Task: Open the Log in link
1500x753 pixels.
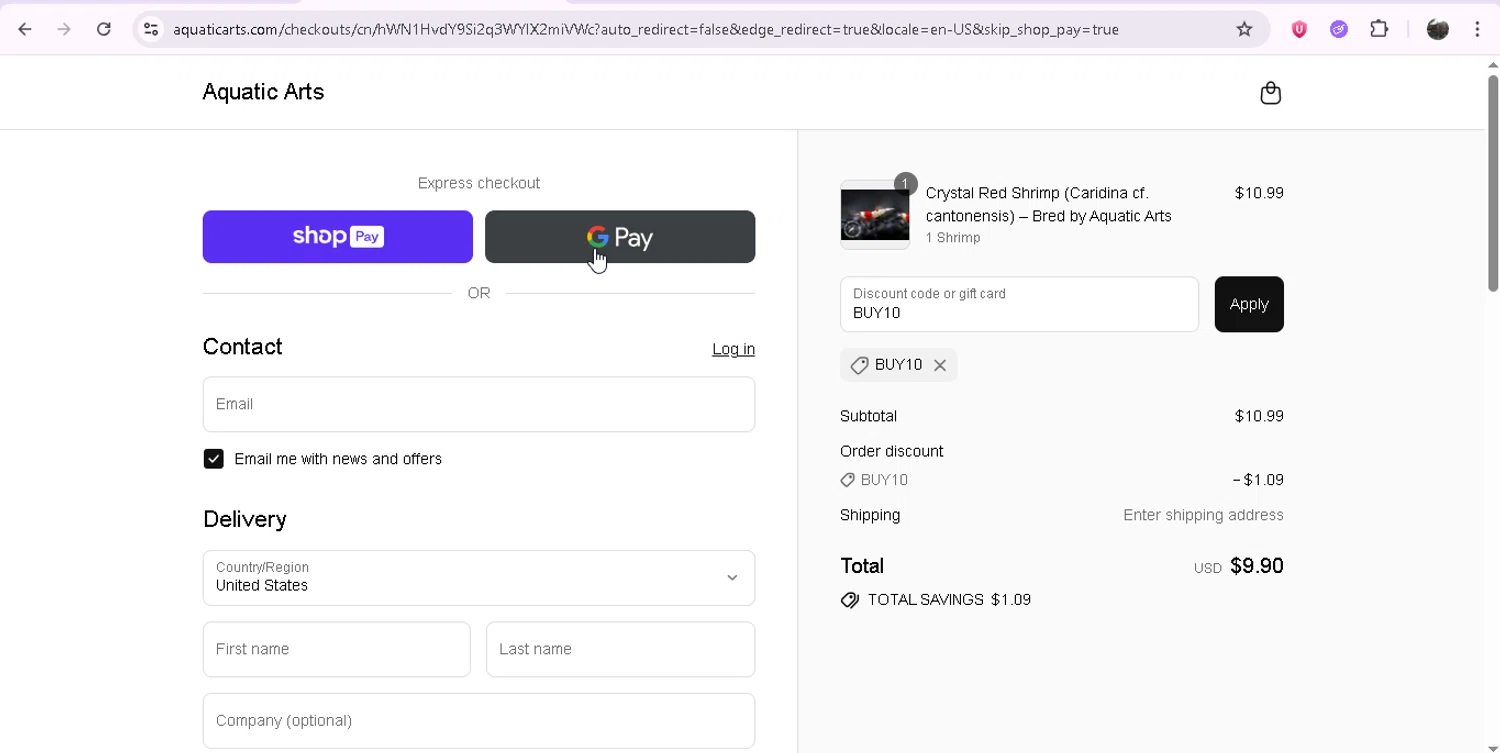Action: (733, 349)
